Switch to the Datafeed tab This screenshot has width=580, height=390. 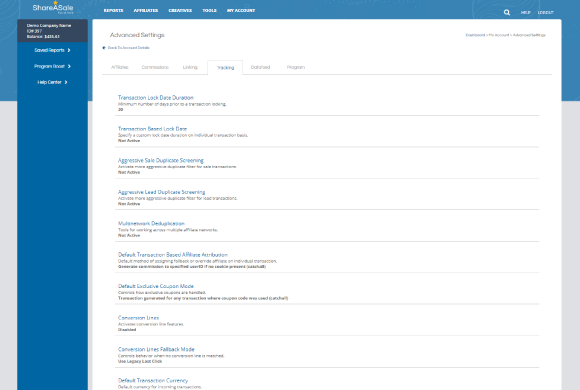coord(260,67)
